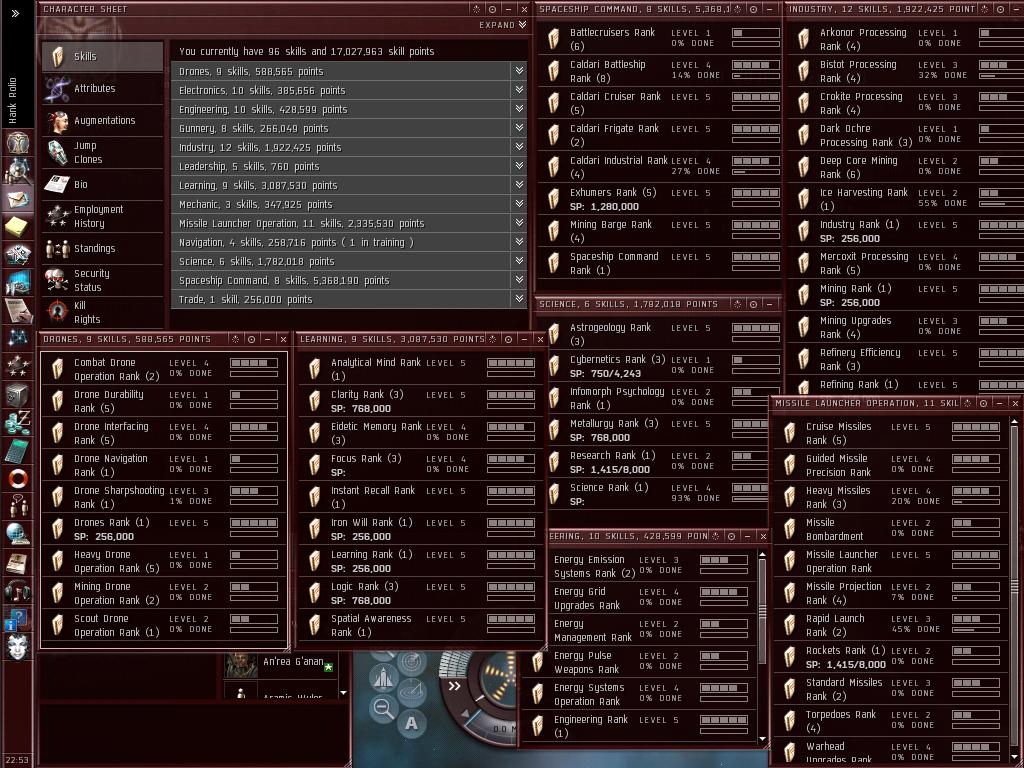Select the Skills tab in Character Sheet
This screenshot has width=1024, height=768.
(x=103, y=56)
